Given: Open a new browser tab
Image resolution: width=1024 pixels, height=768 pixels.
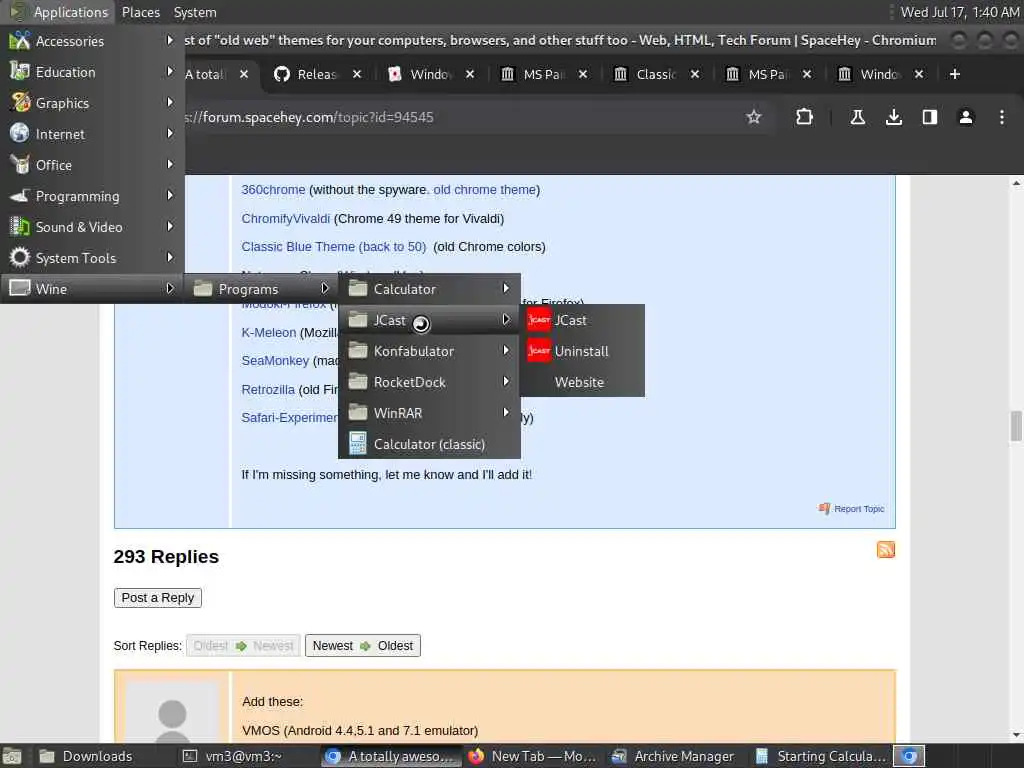Looking at the screenshot, I should tap(955, 74).
